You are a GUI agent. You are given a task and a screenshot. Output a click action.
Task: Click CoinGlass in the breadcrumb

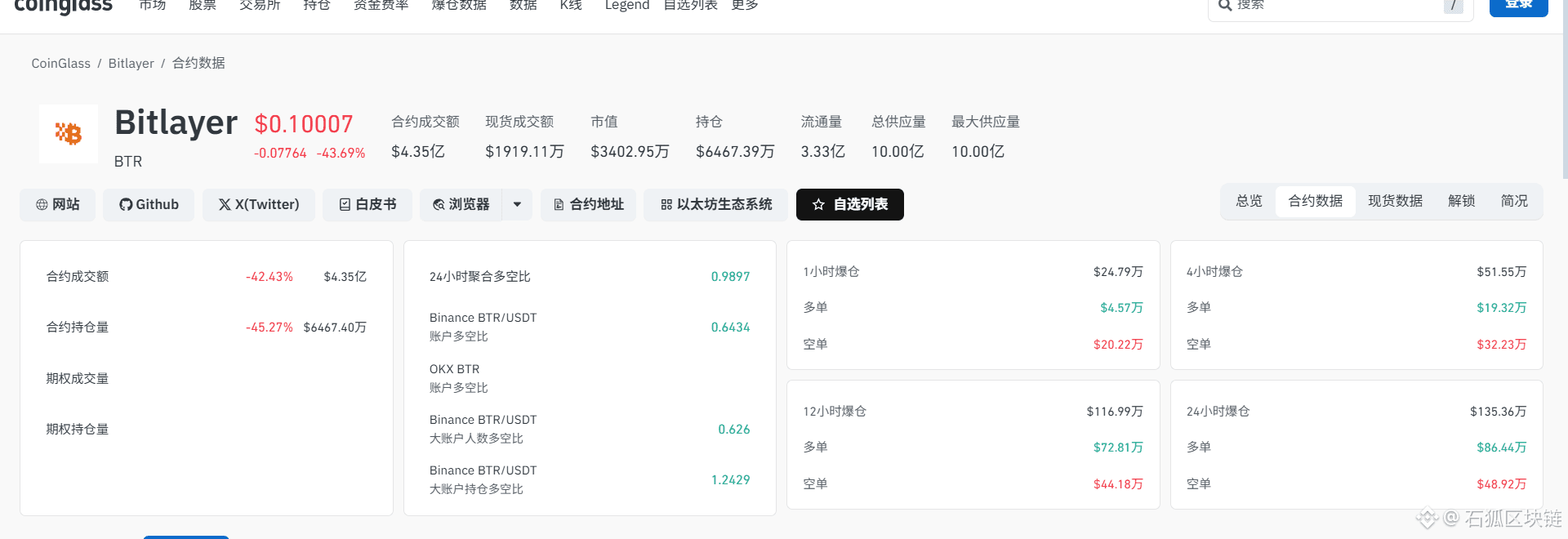click(61, 64)
